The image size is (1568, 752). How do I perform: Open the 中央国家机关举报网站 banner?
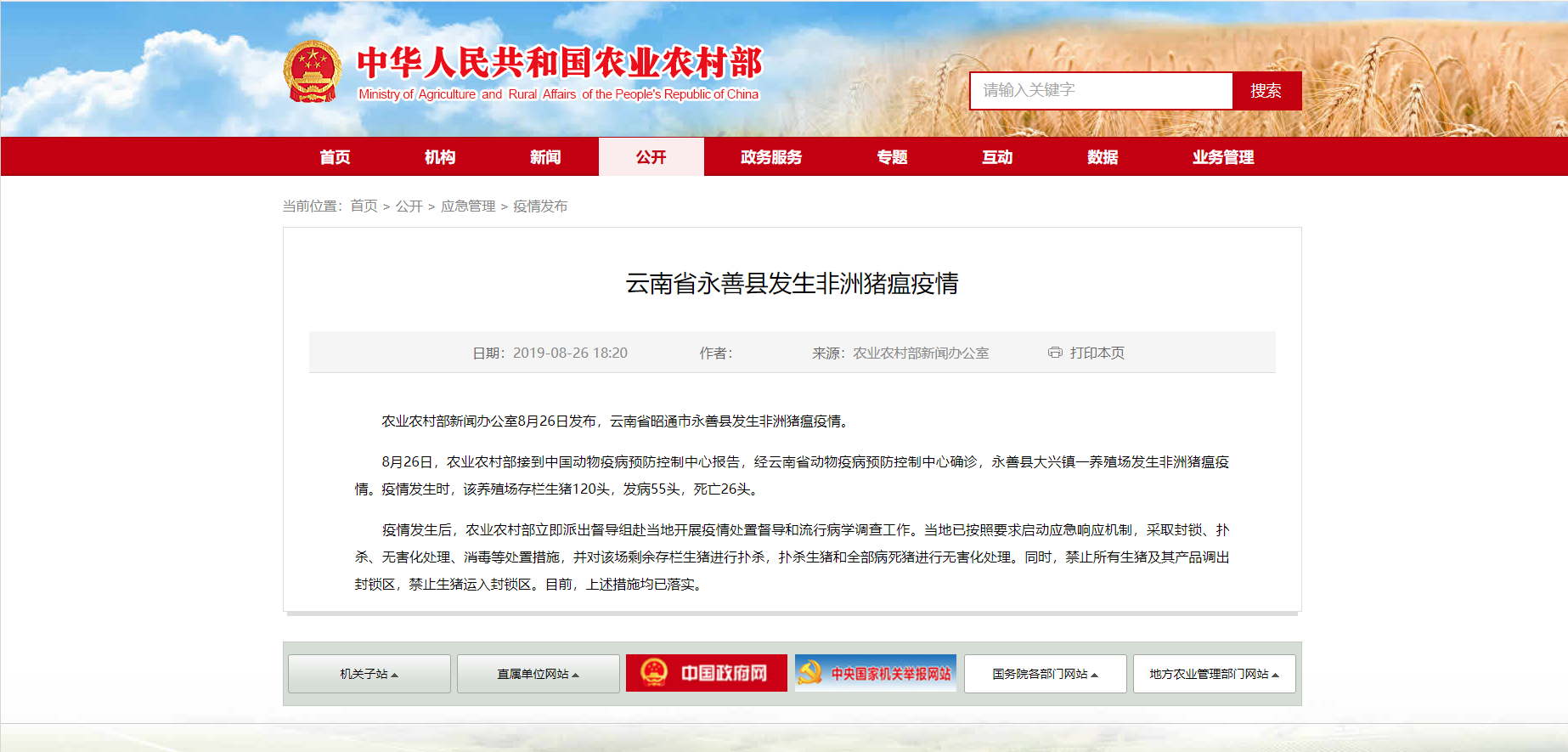point(875,673)
